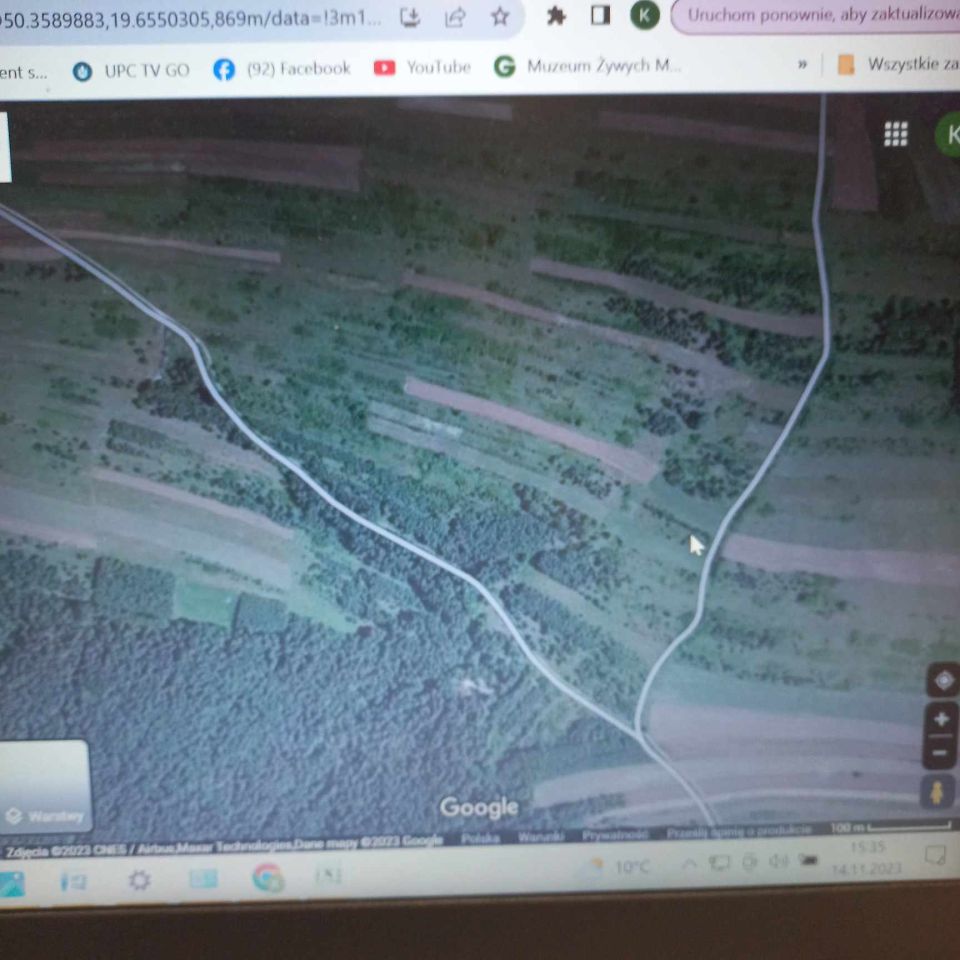Open the Chrome extensions puzzle icon
Screen dimensions: 960x960
(x=556, y=16)
